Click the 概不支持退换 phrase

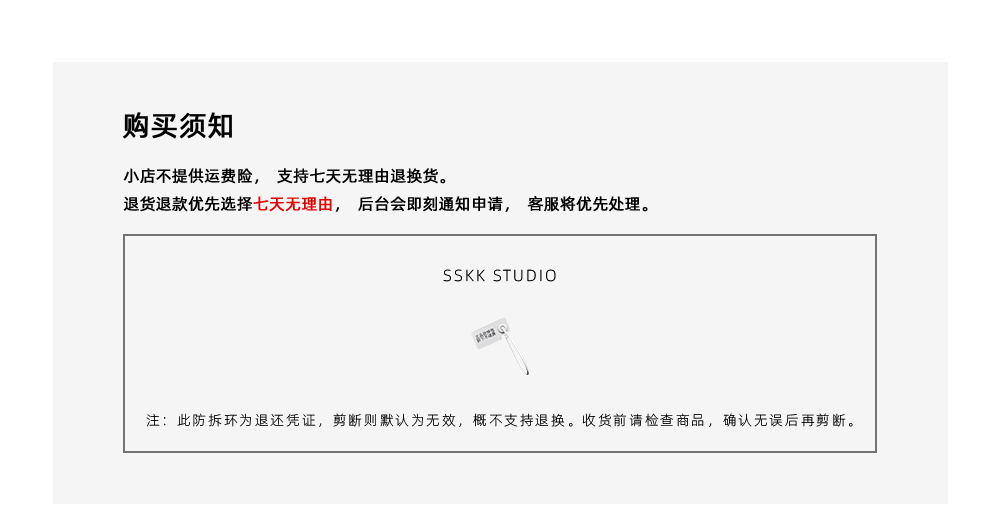pos(519,420)
